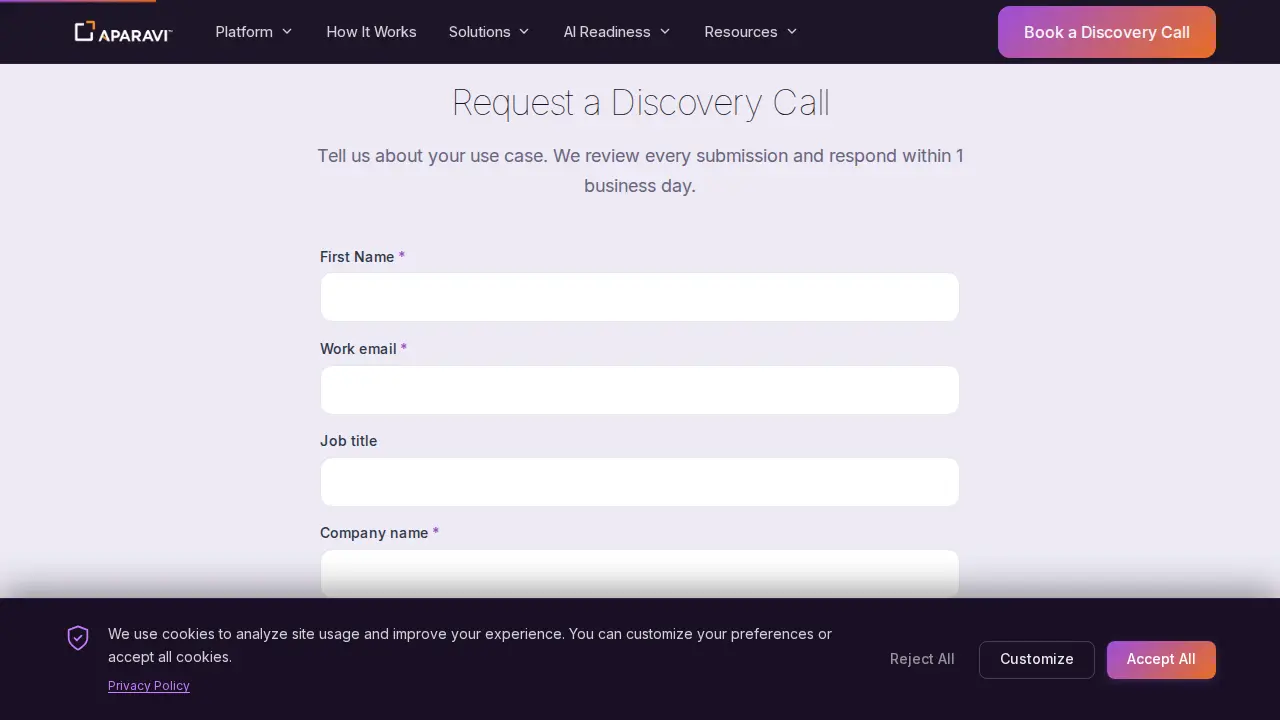Expand the Resources menu chevron

click(792, 32)
